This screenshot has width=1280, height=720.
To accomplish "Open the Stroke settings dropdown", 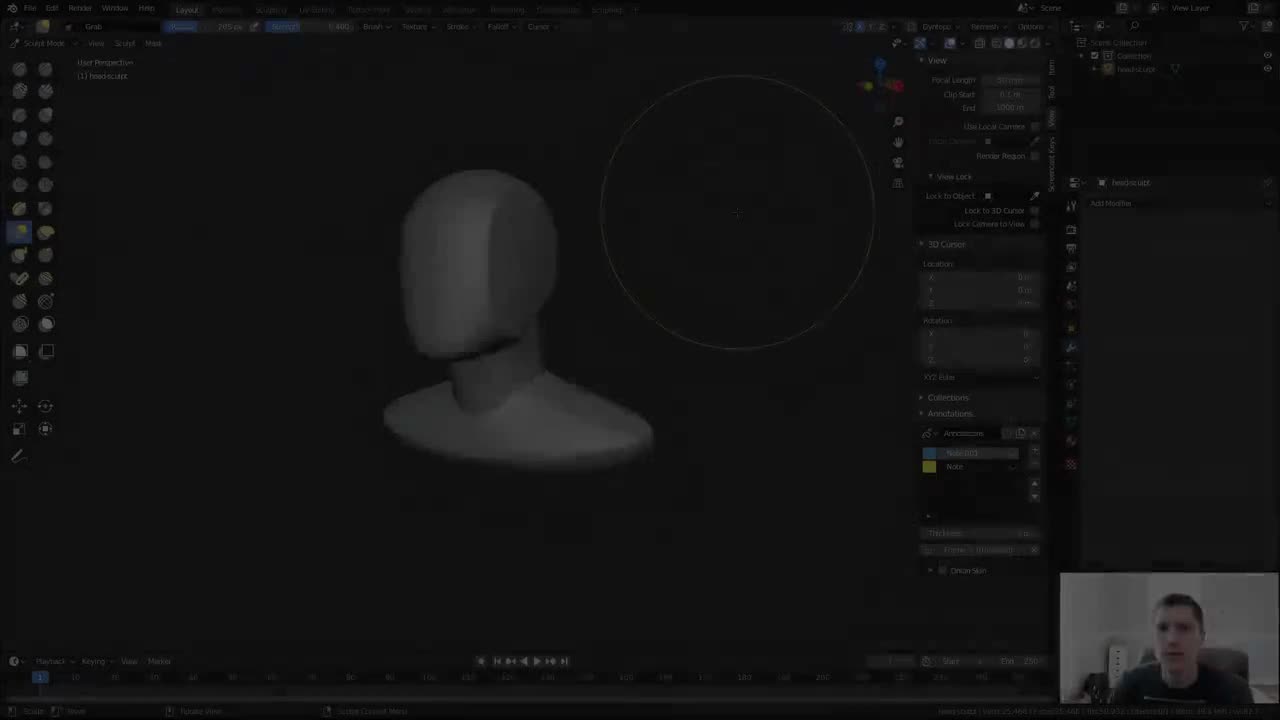I will pos(460,27).
